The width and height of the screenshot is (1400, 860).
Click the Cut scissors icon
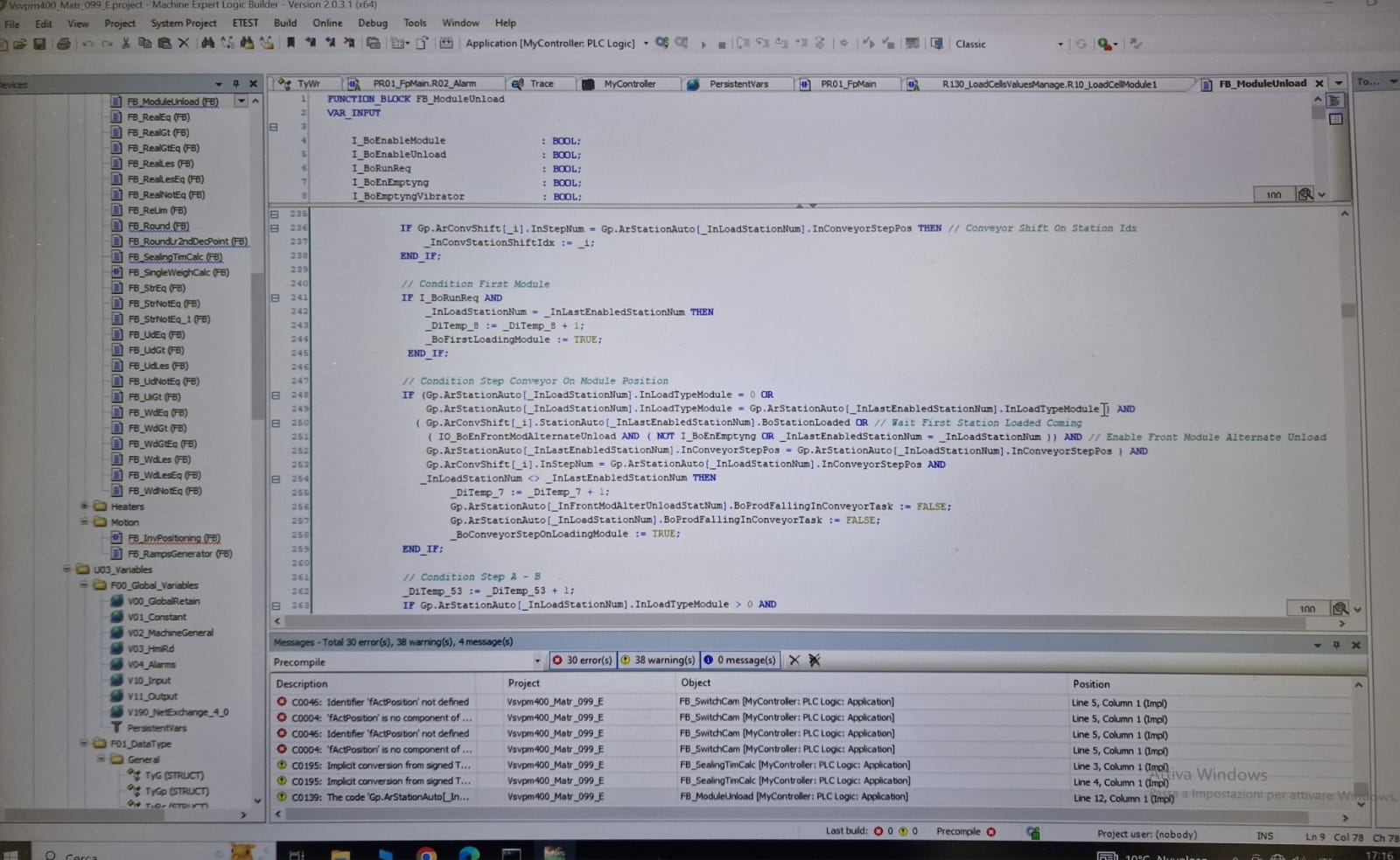(x=126, y=43)
